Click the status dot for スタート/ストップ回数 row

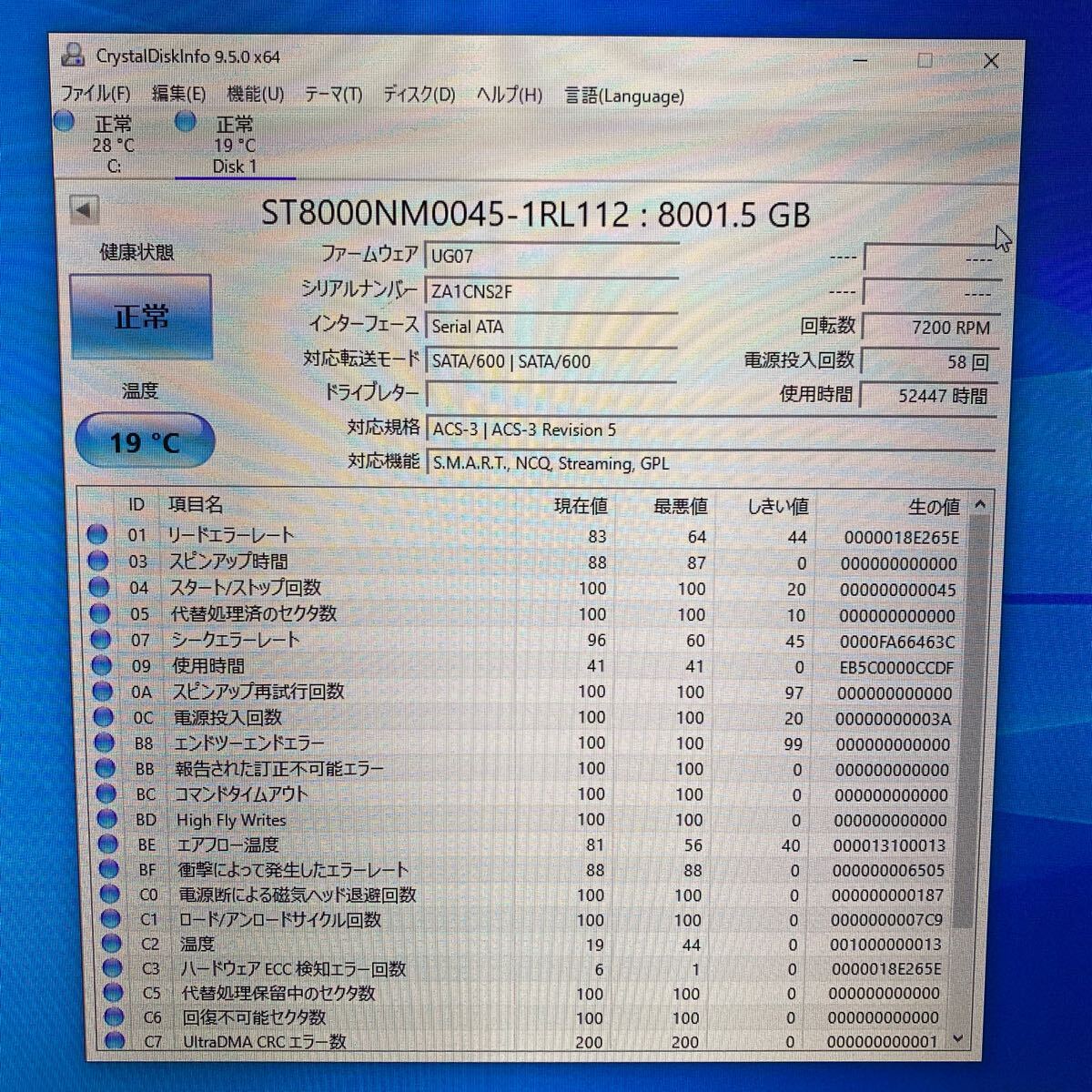(x=99, y=588)
